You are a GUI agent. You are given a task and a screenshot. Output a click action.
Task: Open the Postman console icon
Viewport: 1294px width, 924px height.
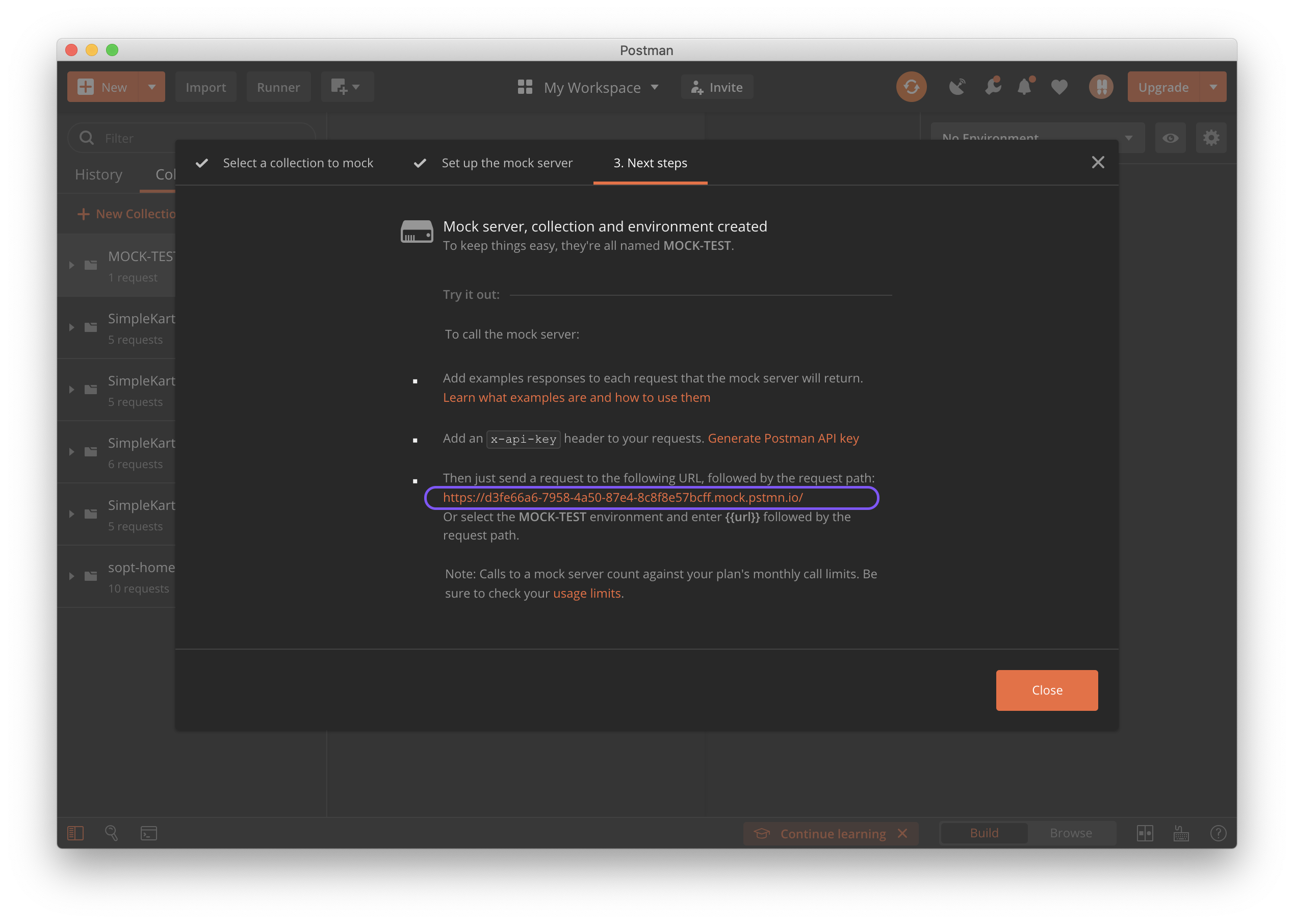click(148, 833)
